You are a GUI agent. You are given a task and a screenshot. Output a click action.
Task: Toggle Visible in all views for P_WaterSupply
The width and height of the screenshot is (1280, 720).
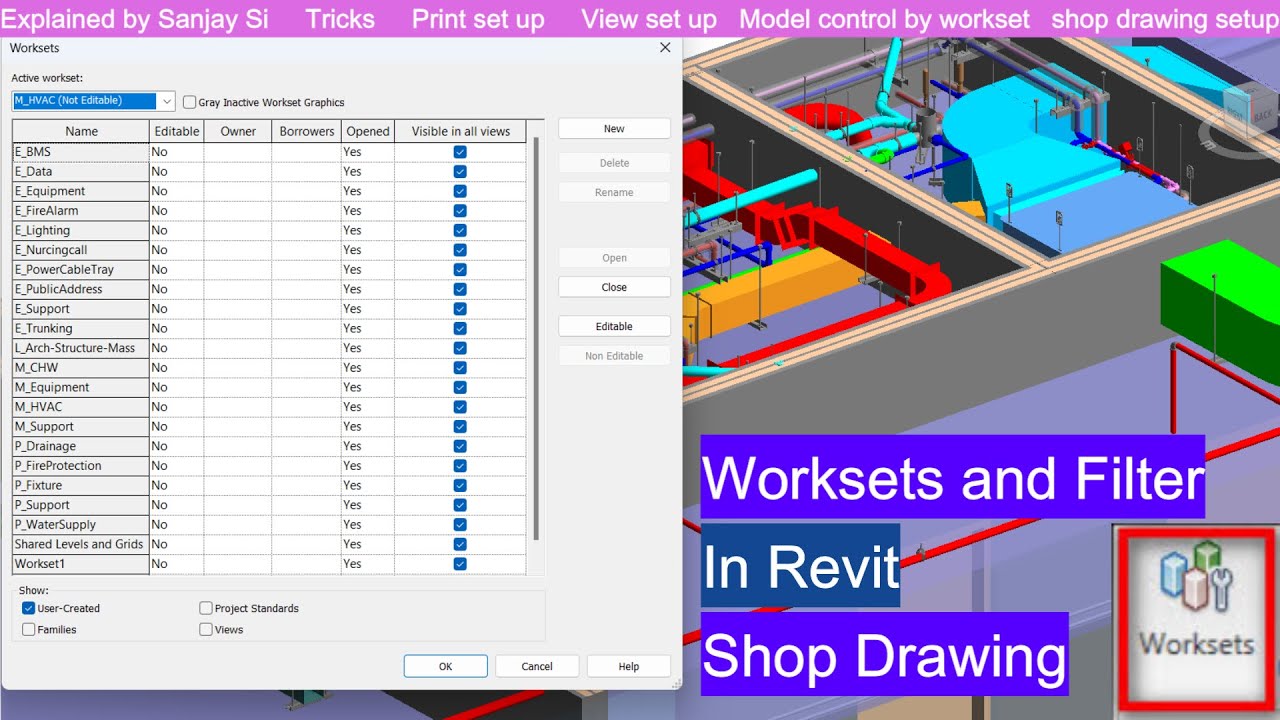[460, 524]
